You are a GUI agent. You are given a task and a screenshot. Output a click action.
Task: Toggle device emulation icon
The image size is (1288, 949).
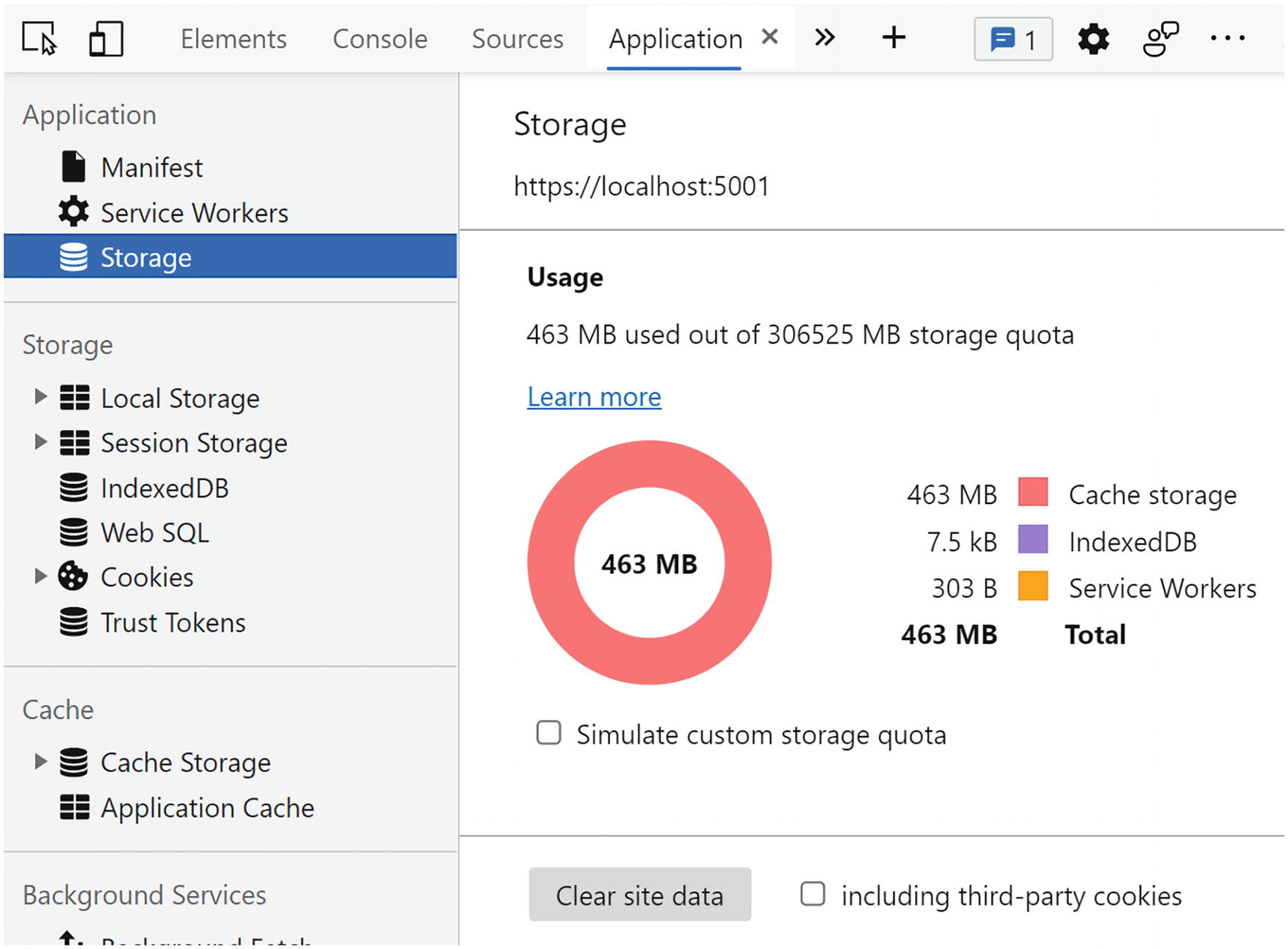click(x=106, y=39)
